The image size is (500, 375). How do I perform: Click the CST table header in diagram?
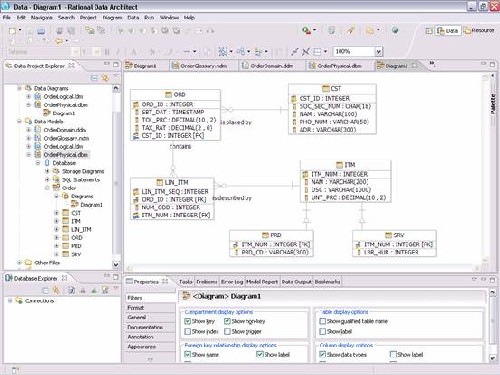pos(332,88)
